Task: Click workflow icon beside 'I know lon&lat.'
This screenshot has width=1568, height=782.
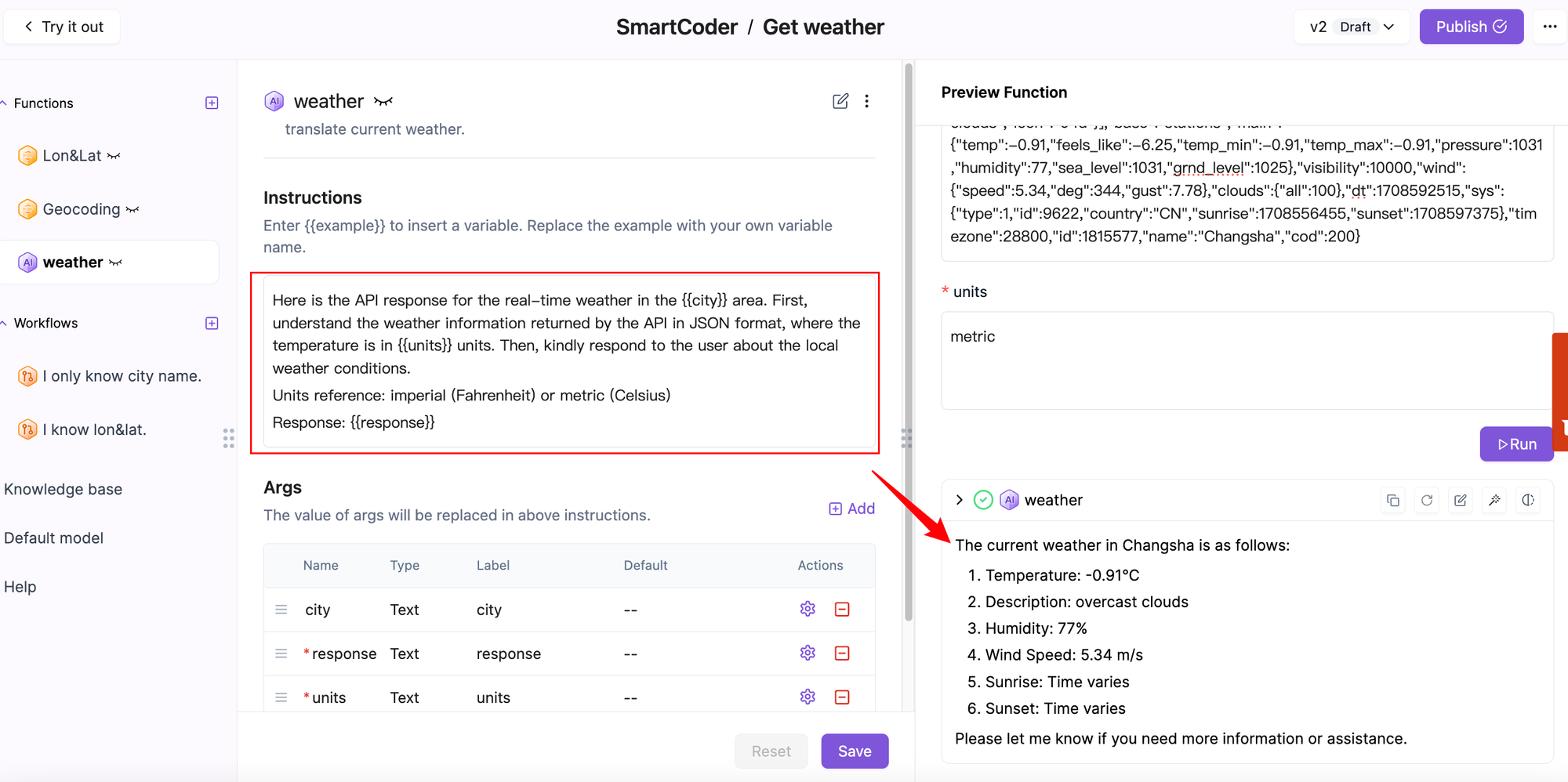Action: (27, 429)
